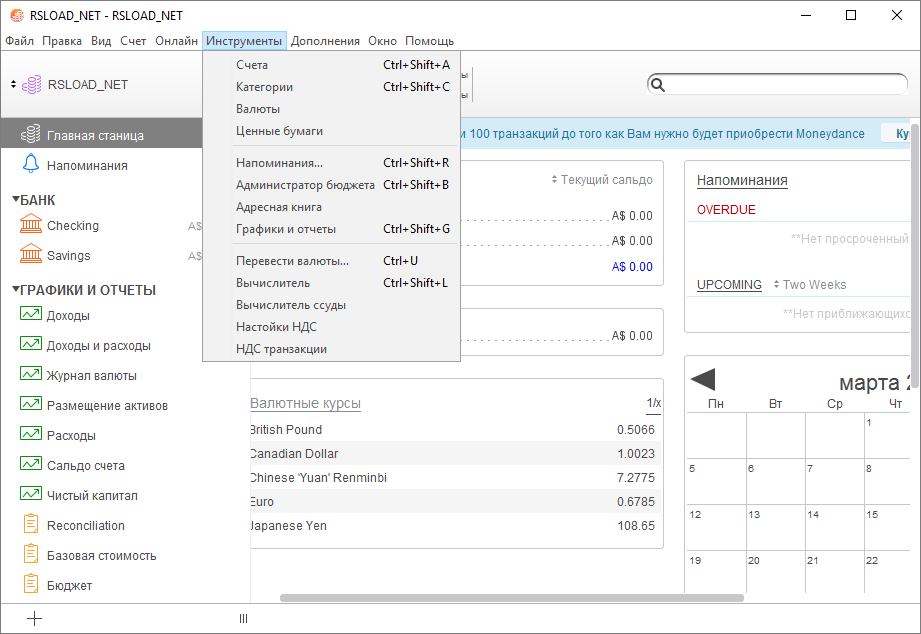Open the RSLOAD_NET account selector arrows

click(x=14, y=85)
